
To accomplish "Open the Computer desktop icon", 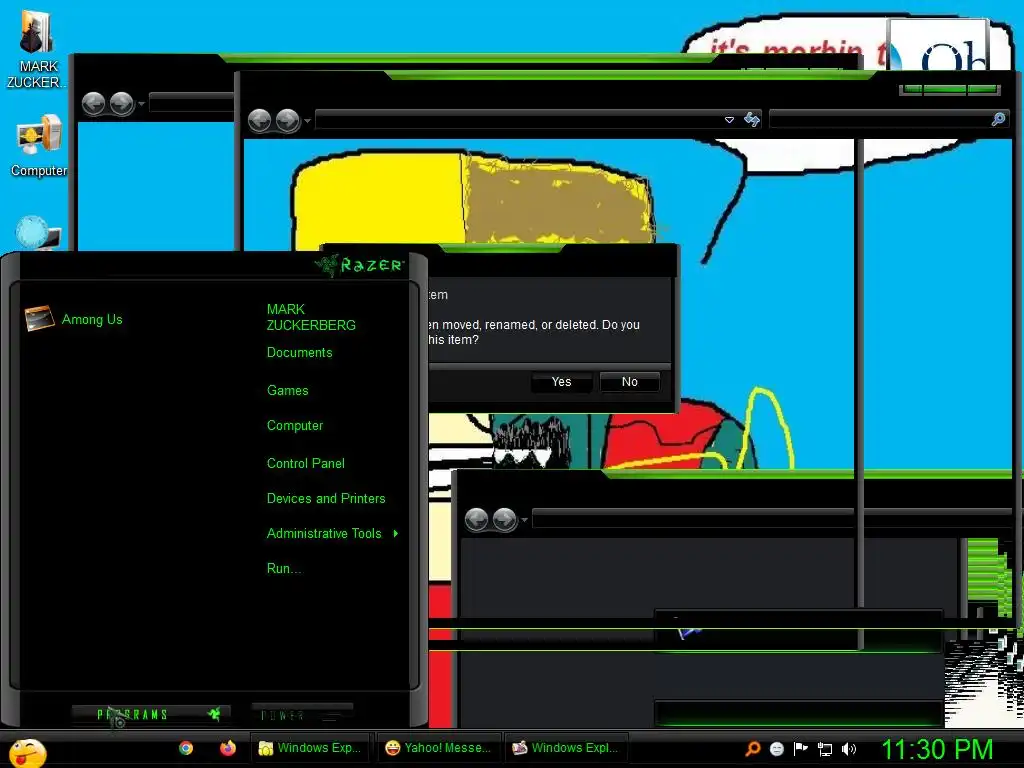I will tap(39, 145).
